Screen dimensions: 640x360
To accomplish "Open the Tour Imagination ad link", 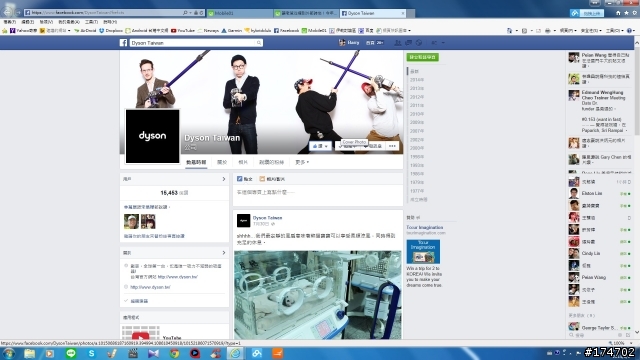I will pos(424,227).
